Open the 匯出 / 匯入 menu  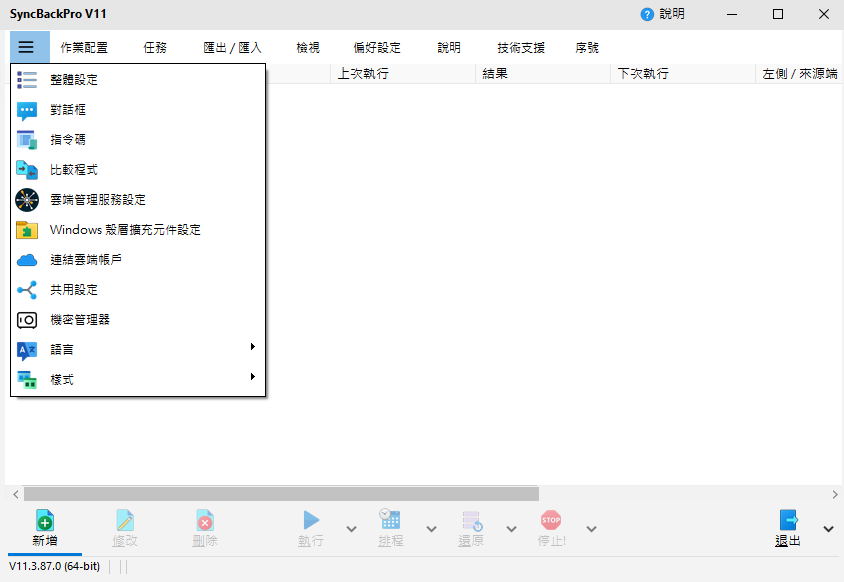coord(233,47)
